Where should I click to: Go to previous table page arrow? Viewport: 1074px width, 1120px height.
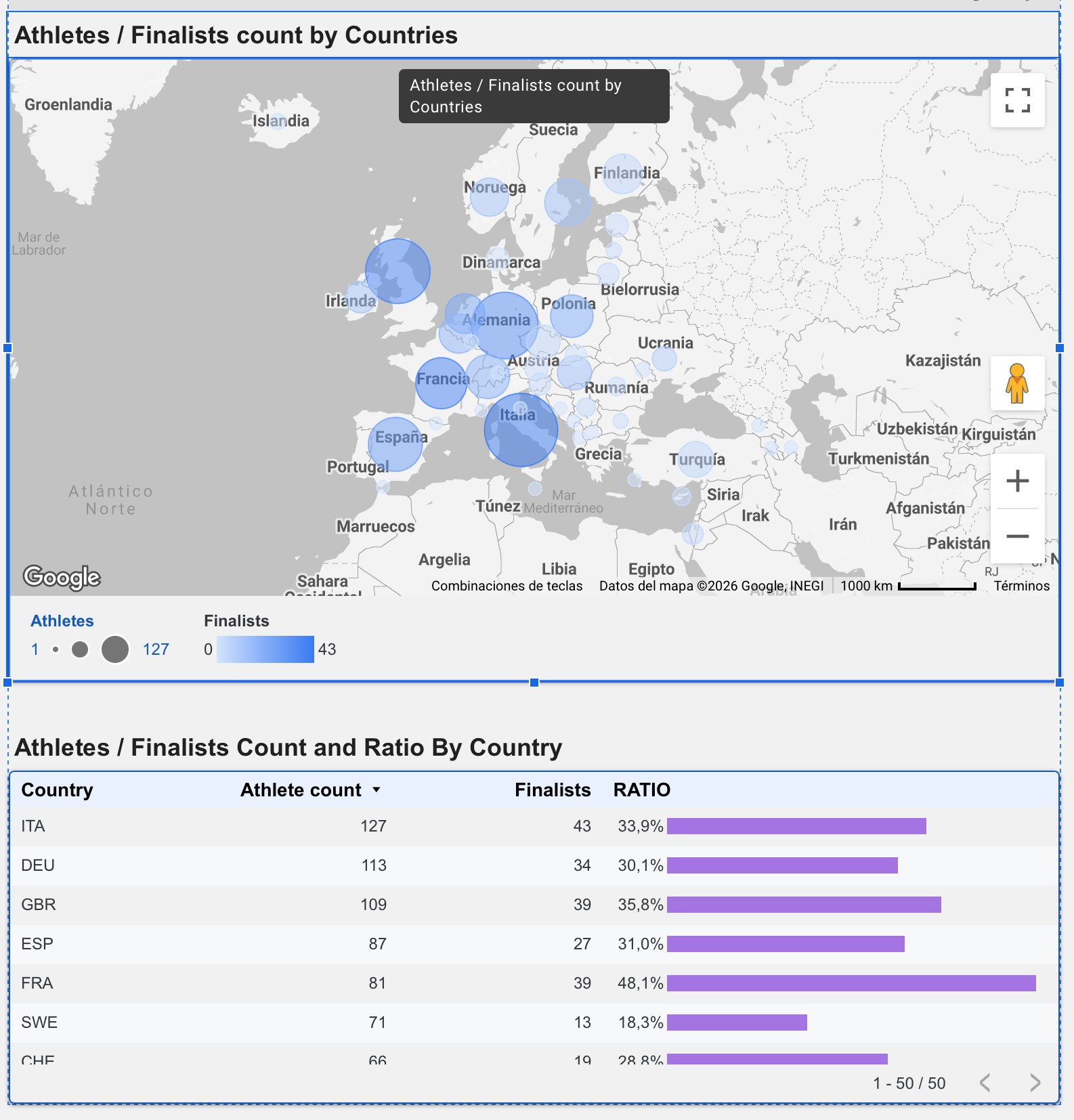pyautogui.click(x=985, y=1083)
